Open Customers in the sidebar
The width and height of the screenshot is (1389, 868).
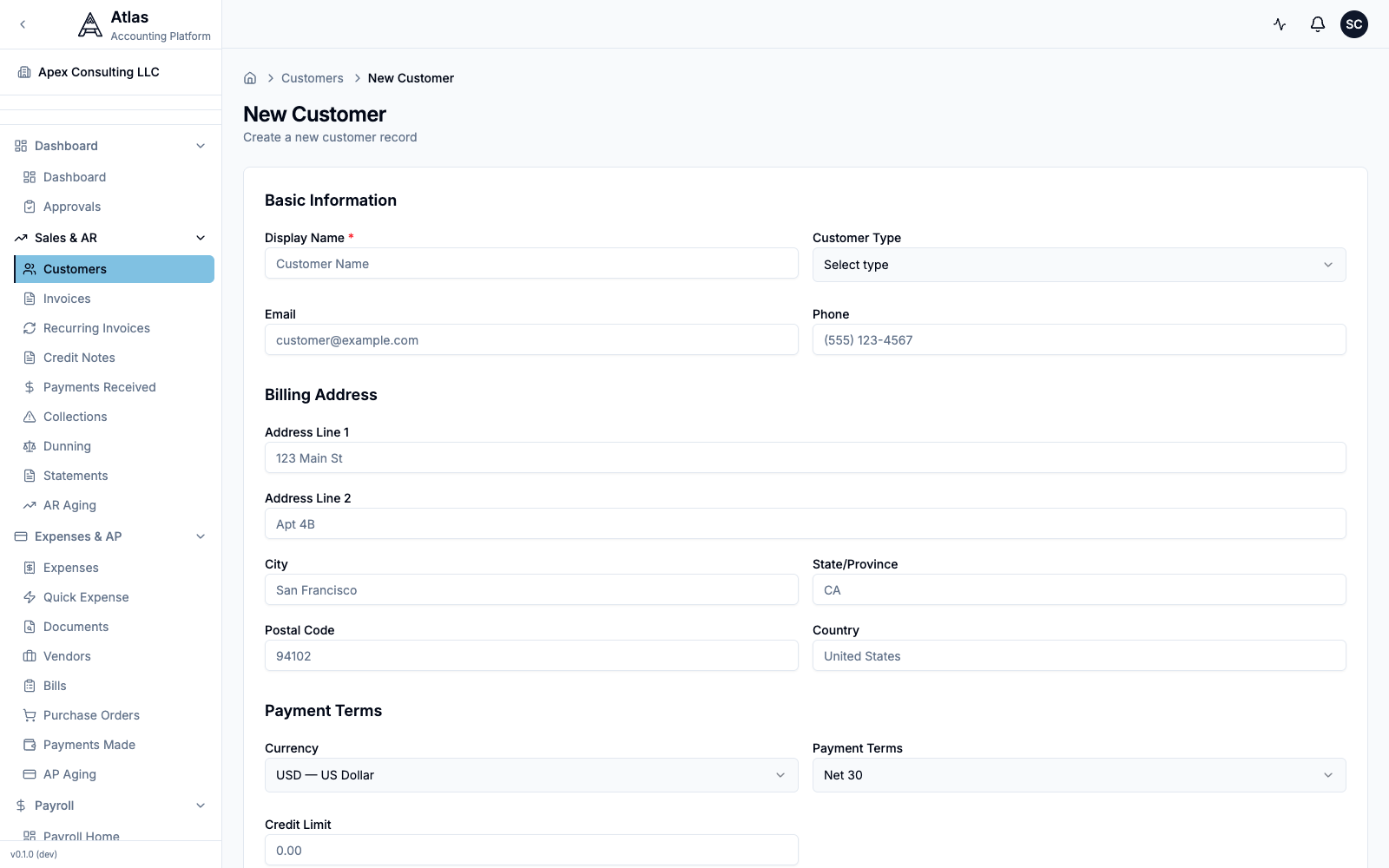115,269
